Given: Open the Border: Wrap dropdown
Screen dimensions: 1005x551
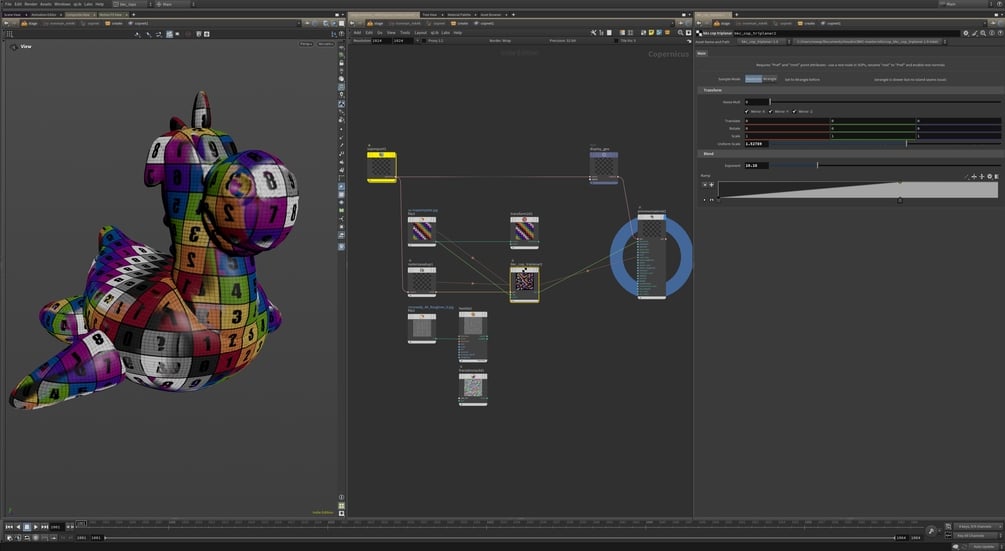Looking at the screenshot, I should [500, 40].
